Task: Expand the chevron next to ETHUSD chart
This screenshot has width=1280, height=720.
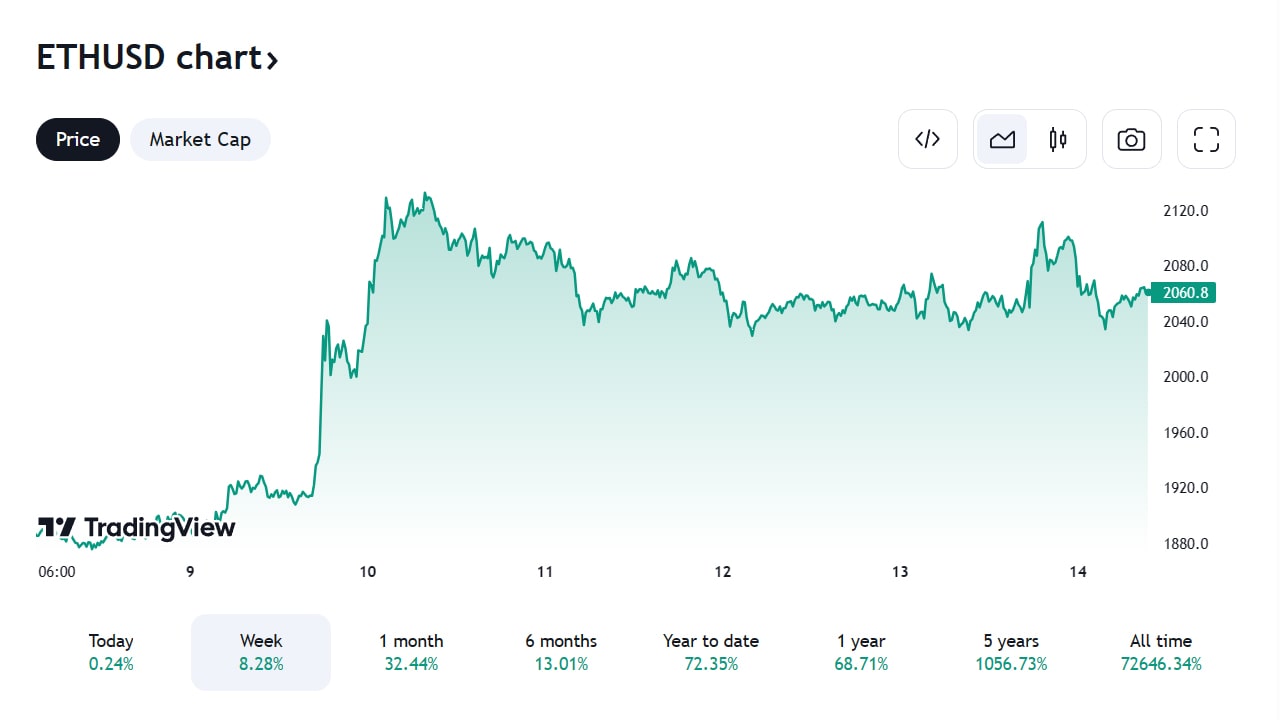Action: 271,60
